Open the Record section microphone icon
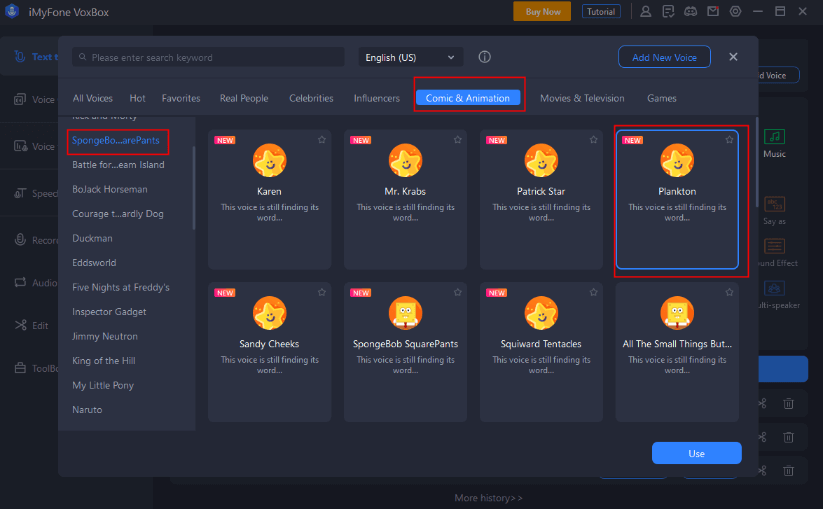The width and height of the screenshot is (823, 509). coord(20,240)
